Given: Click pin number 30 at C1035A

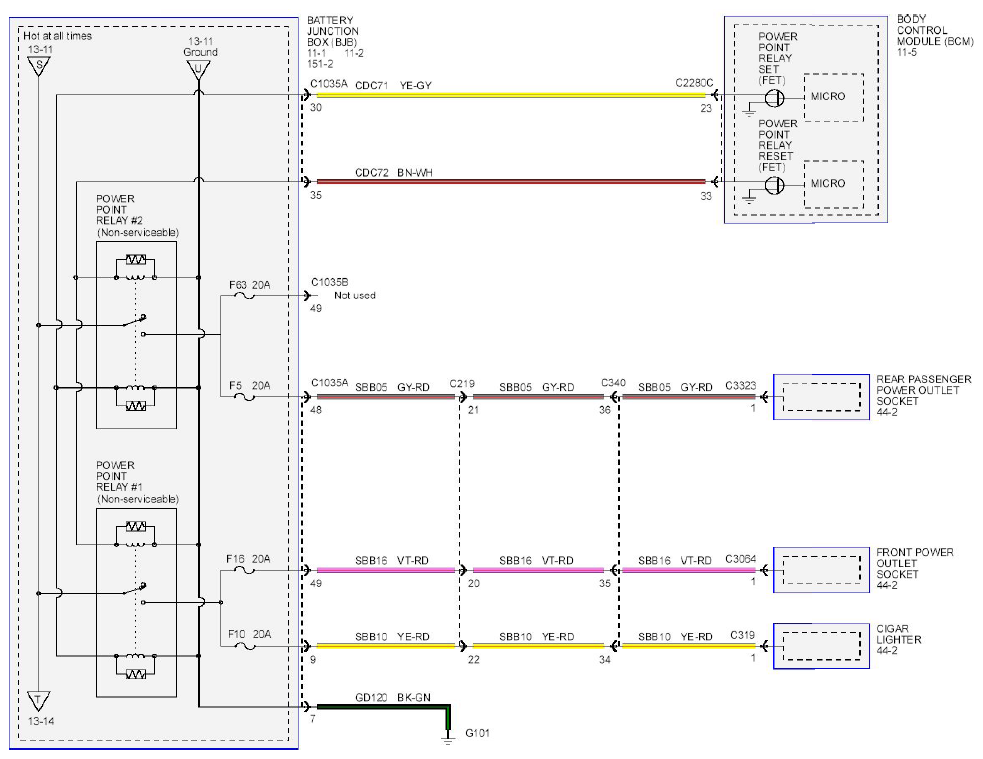Looking at the screenshot, I should (x=315, y=107).
